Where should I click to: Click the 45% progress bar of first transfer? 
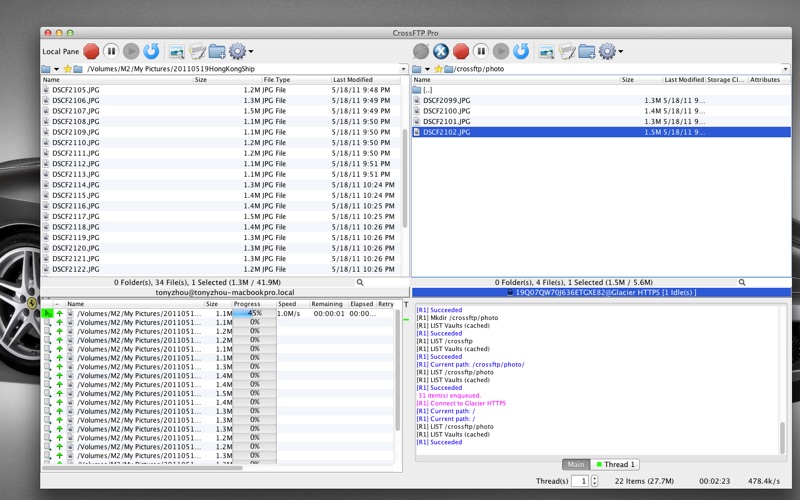254,313
